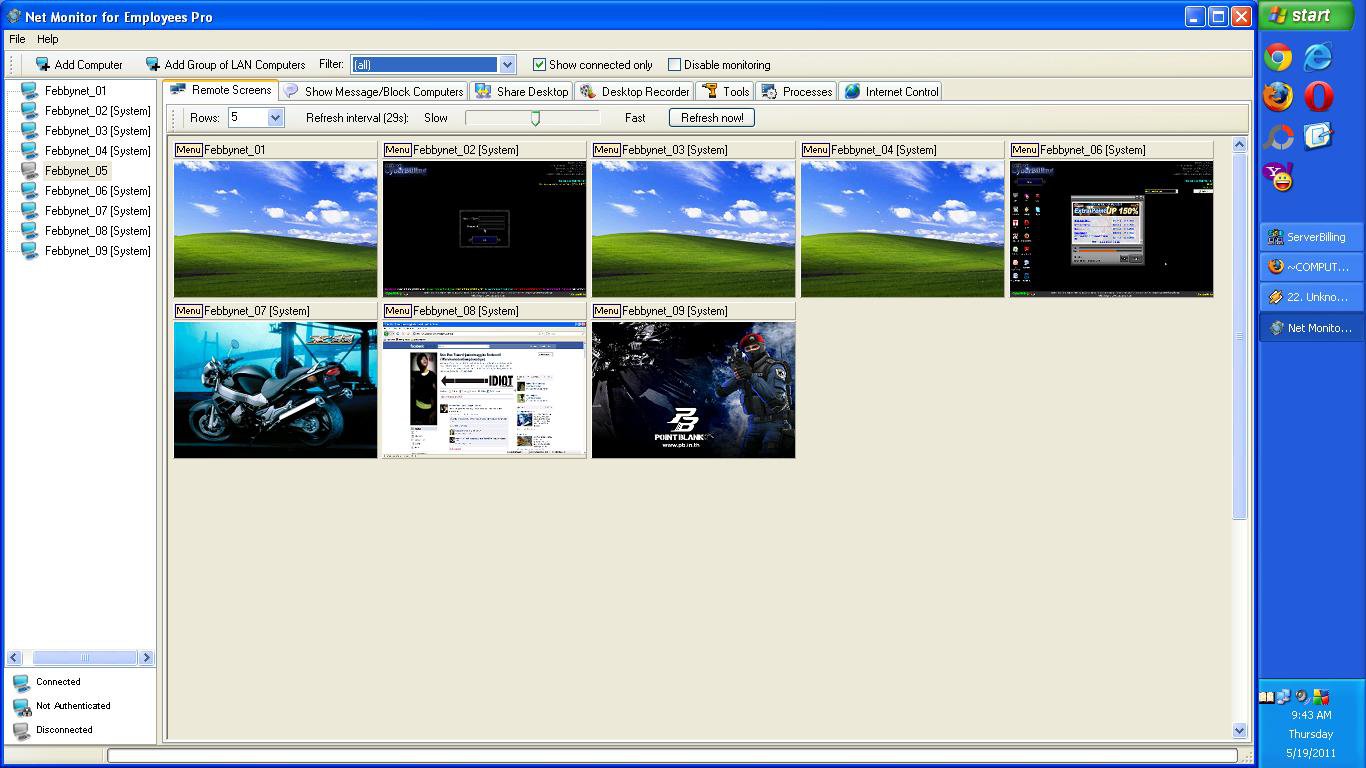Select Febbynet_08 [System] in the computer list
The width and height of the screenshot is (1366, 768).
point(98,231)
